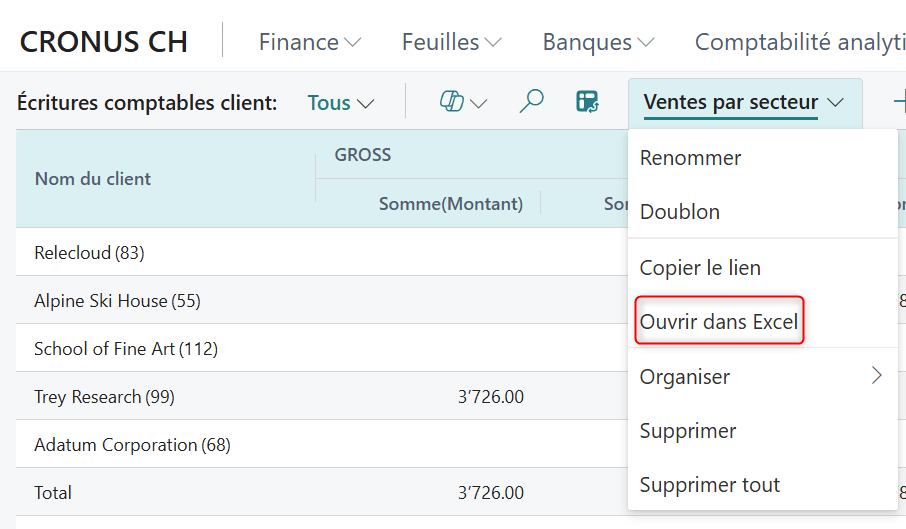Click the search magnifier icon
This screenshot has height=529, width=906.
click(532, 102)
